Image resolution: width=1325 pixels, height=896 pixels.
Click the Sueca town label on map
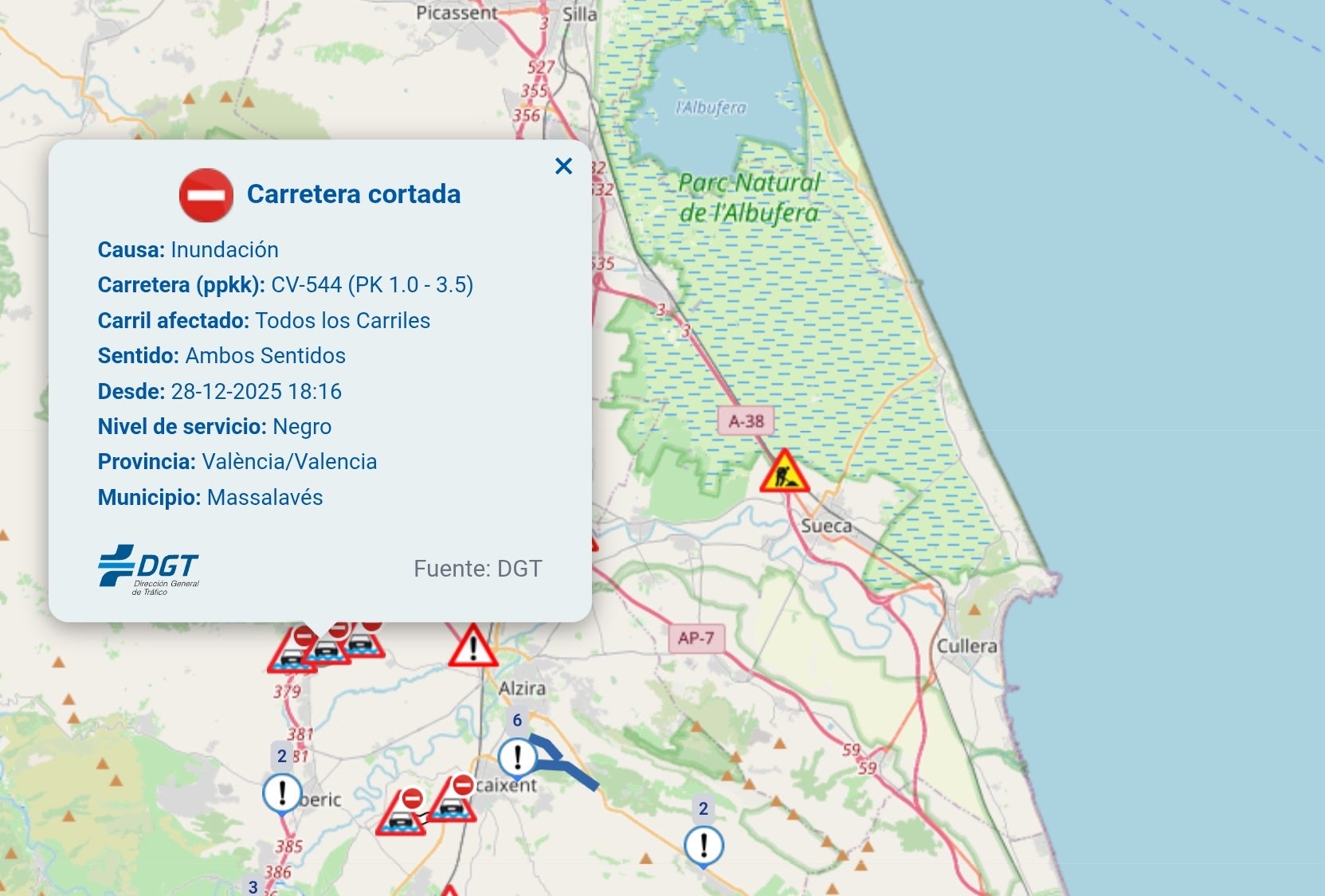826,526
